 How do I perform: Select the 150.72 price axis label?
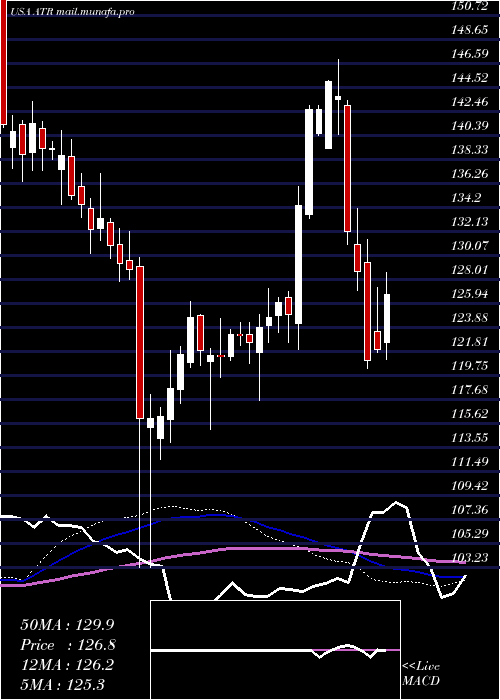point(470,6)
